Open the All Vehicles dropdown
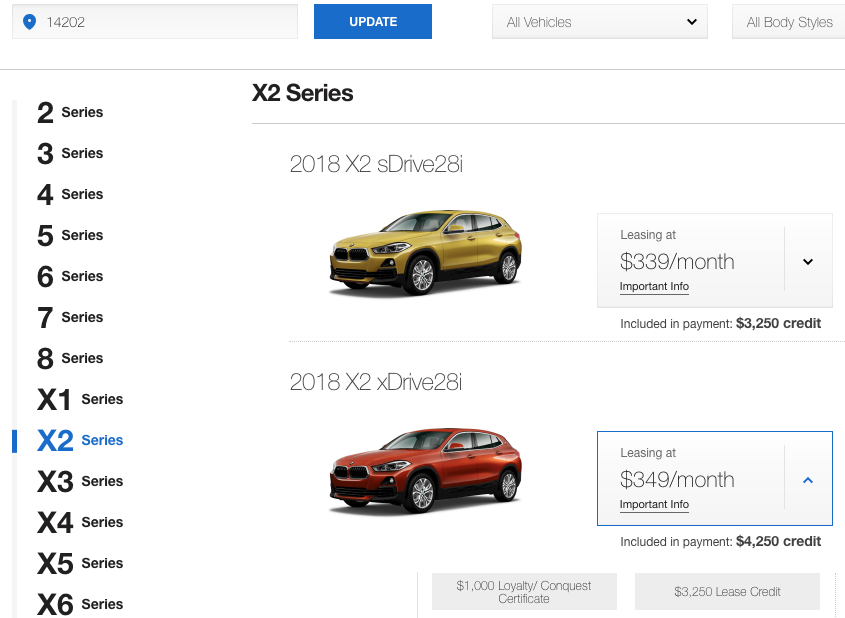Viewport: 845px width, 618px height. click(x=600, y=22)
